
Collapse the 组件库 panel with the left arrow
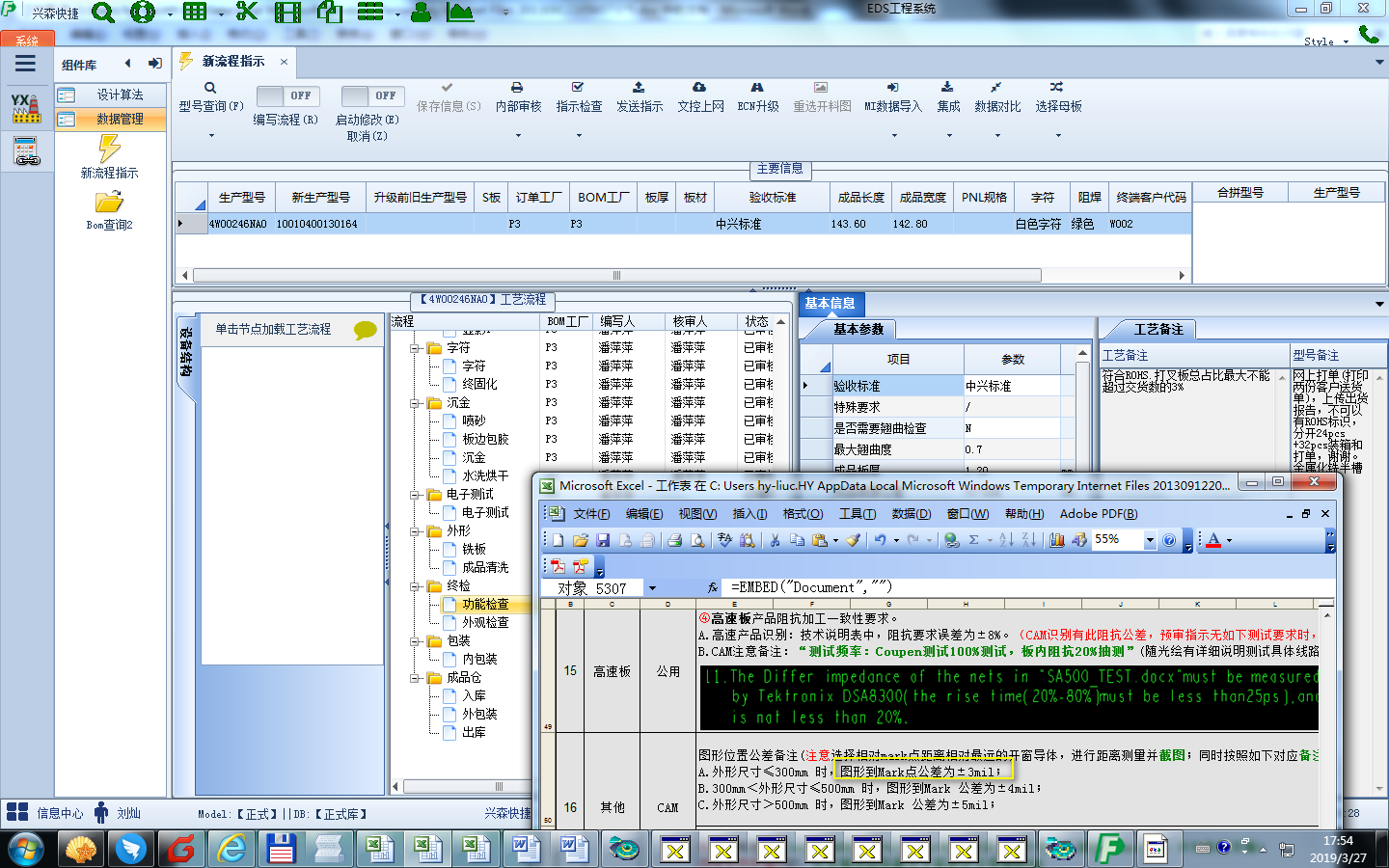pos(127,64)
